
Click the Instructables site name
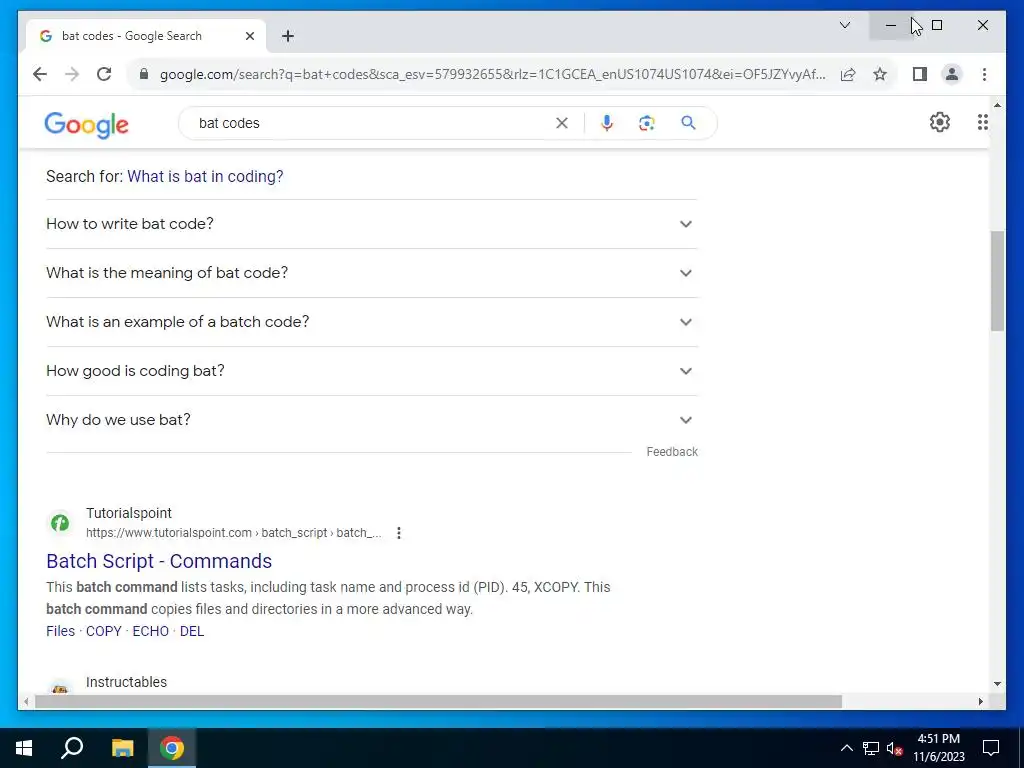(x=127, y=682)
